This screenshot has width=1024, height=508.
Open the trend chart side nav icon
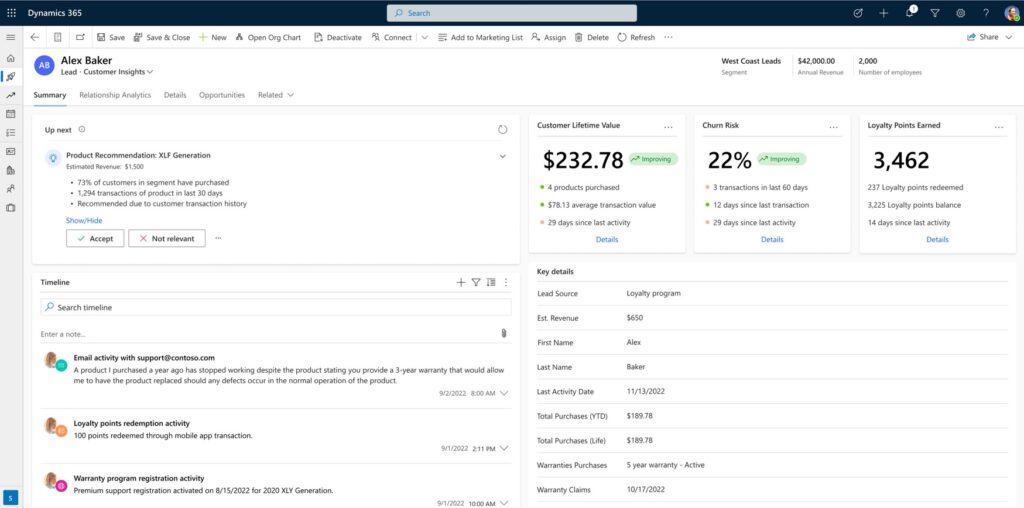[x=10, y=95]
